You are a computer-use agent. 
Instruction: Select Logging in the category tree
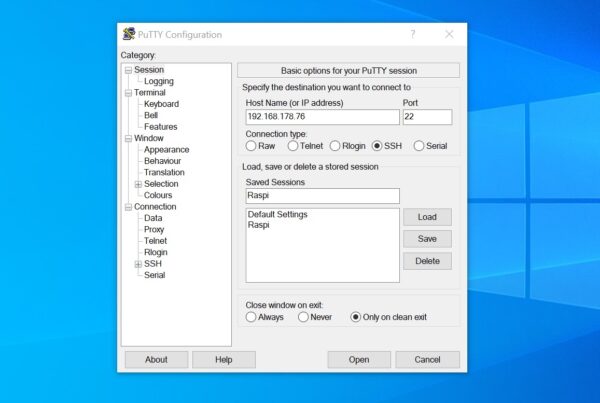[x=158, y=82]
